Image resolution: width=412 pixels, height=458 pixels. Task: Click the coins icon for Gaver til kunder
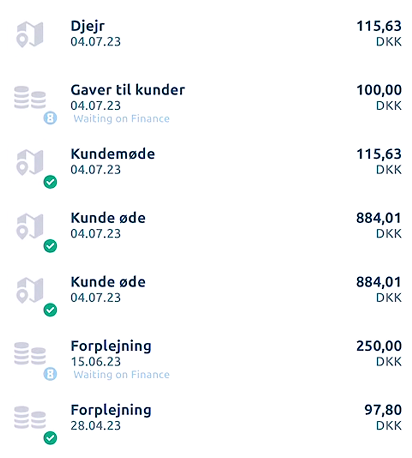(x=30, y=98)
